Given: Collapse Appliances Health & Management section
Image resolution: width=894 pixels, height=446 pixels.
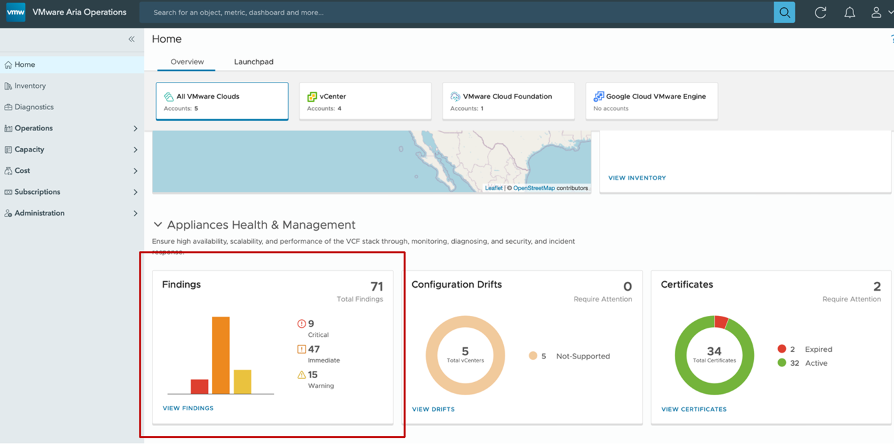Looking at the screenshot, I should (158, 225).
